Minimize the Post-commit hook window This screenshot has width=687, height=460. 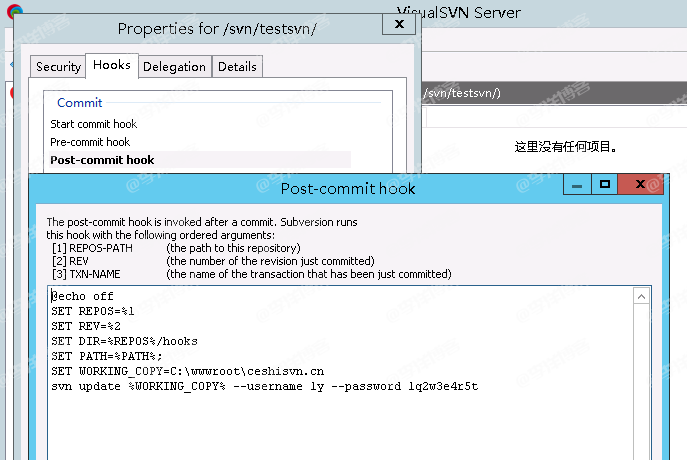(x=574, y=185)
